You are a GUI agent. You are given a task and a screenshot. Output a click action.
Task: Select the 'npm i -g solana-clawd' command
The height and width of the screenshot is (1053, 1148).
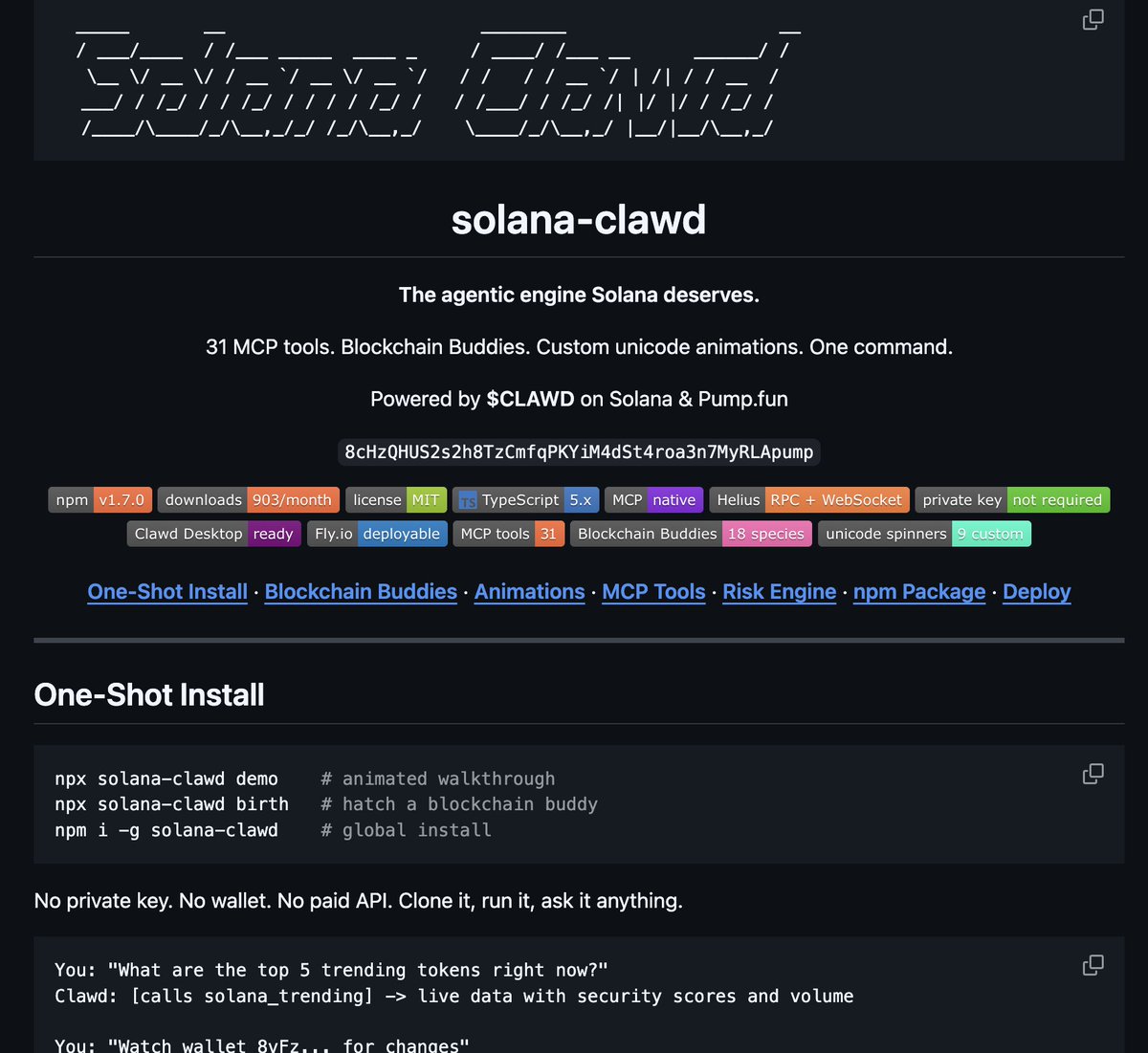click(166, 830)
